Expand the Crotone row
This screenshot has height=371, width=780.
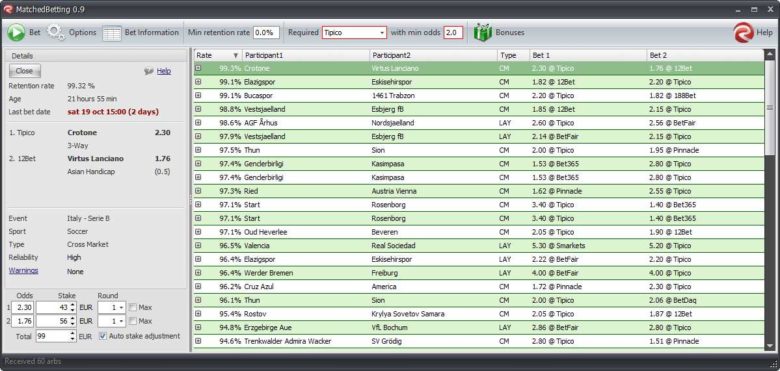click(198, 68)
